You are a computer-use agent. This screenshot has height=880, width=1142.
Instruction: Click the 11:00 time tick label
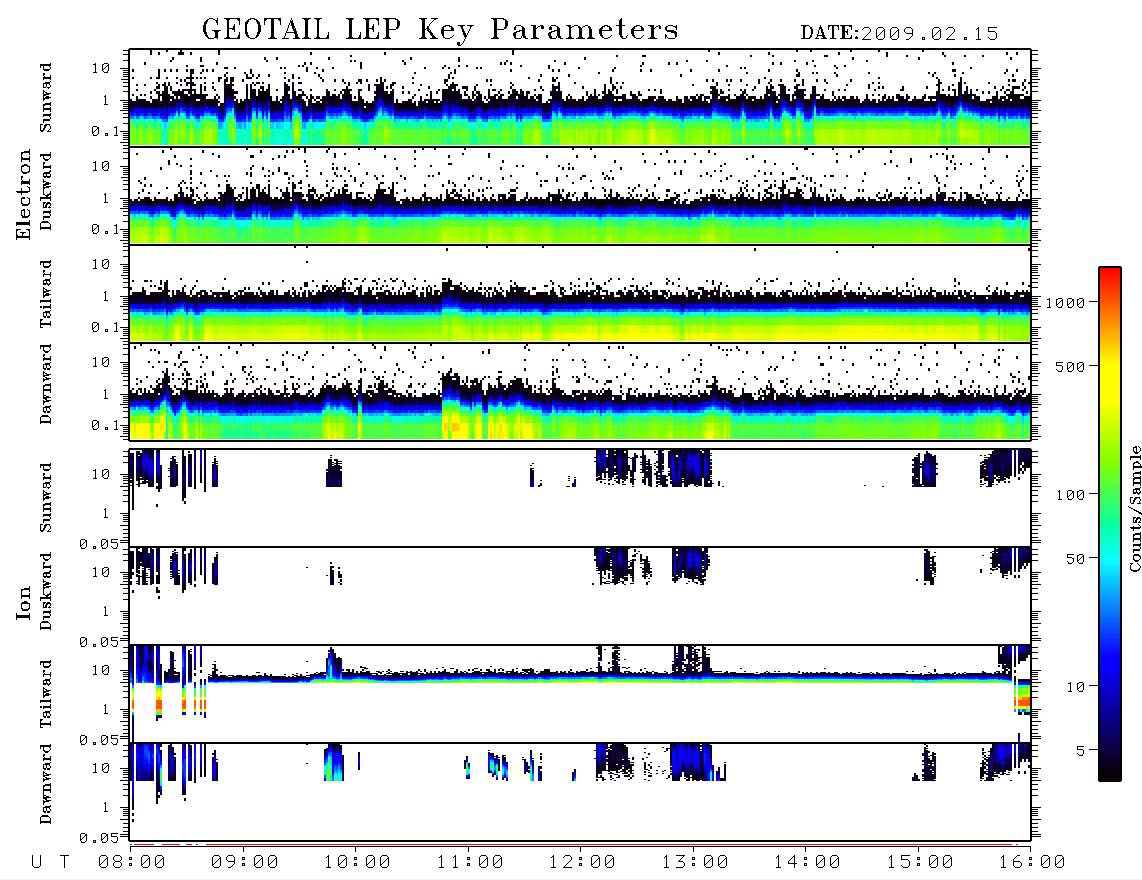(x=470, y=862)
